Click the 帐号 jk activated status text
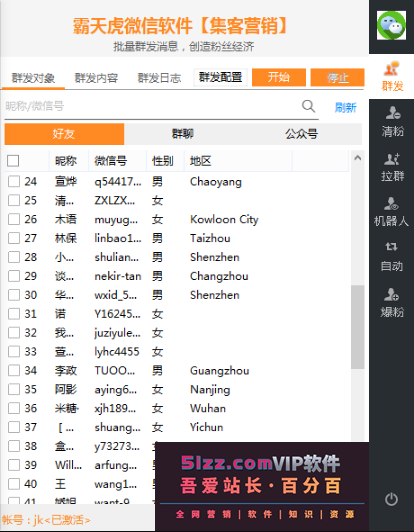The height and width of the screenshot is (532, 414). click(46, 520)
